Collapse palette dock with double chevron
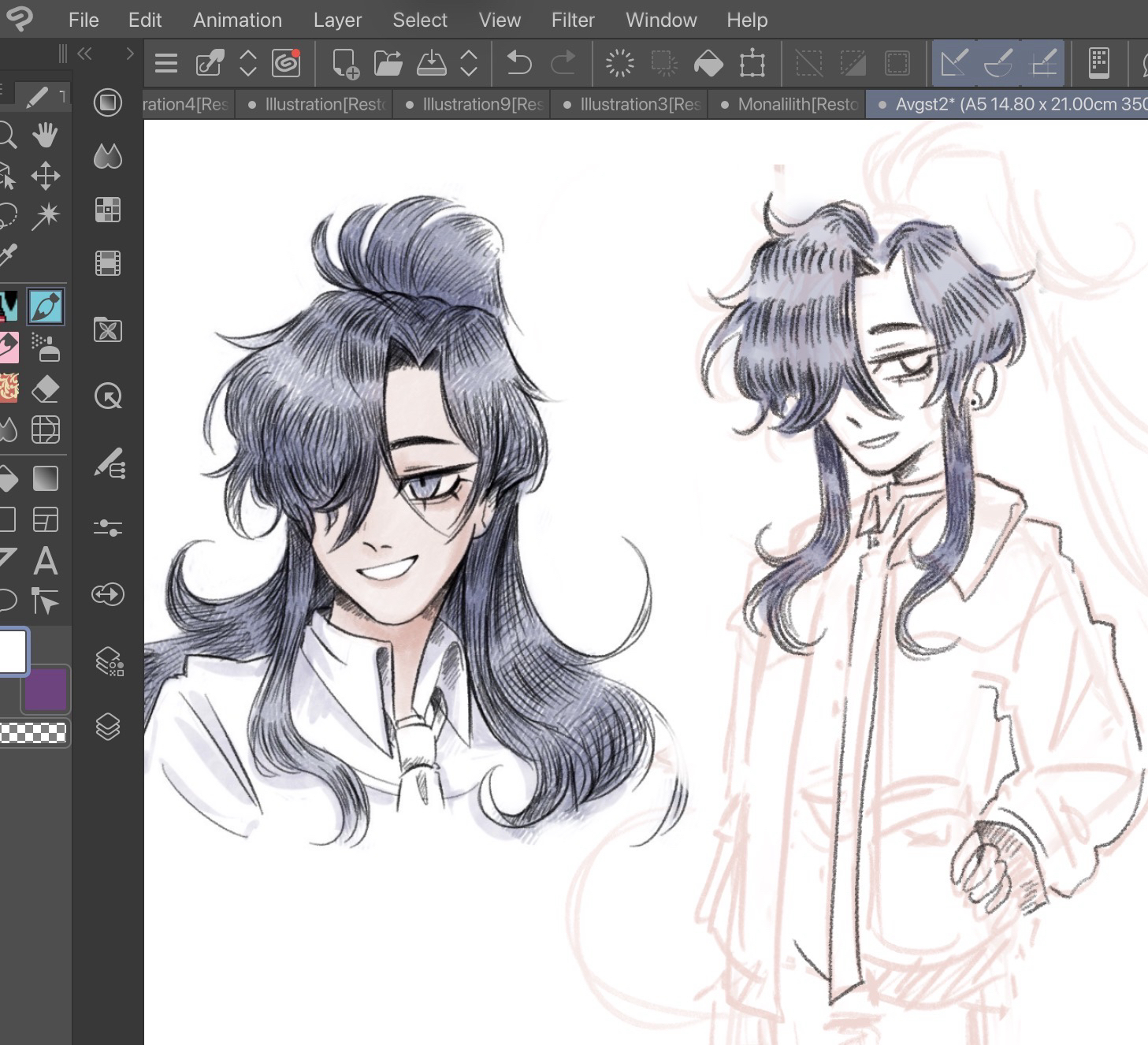Screen dimensions: 1148x1045 point(85,54)
